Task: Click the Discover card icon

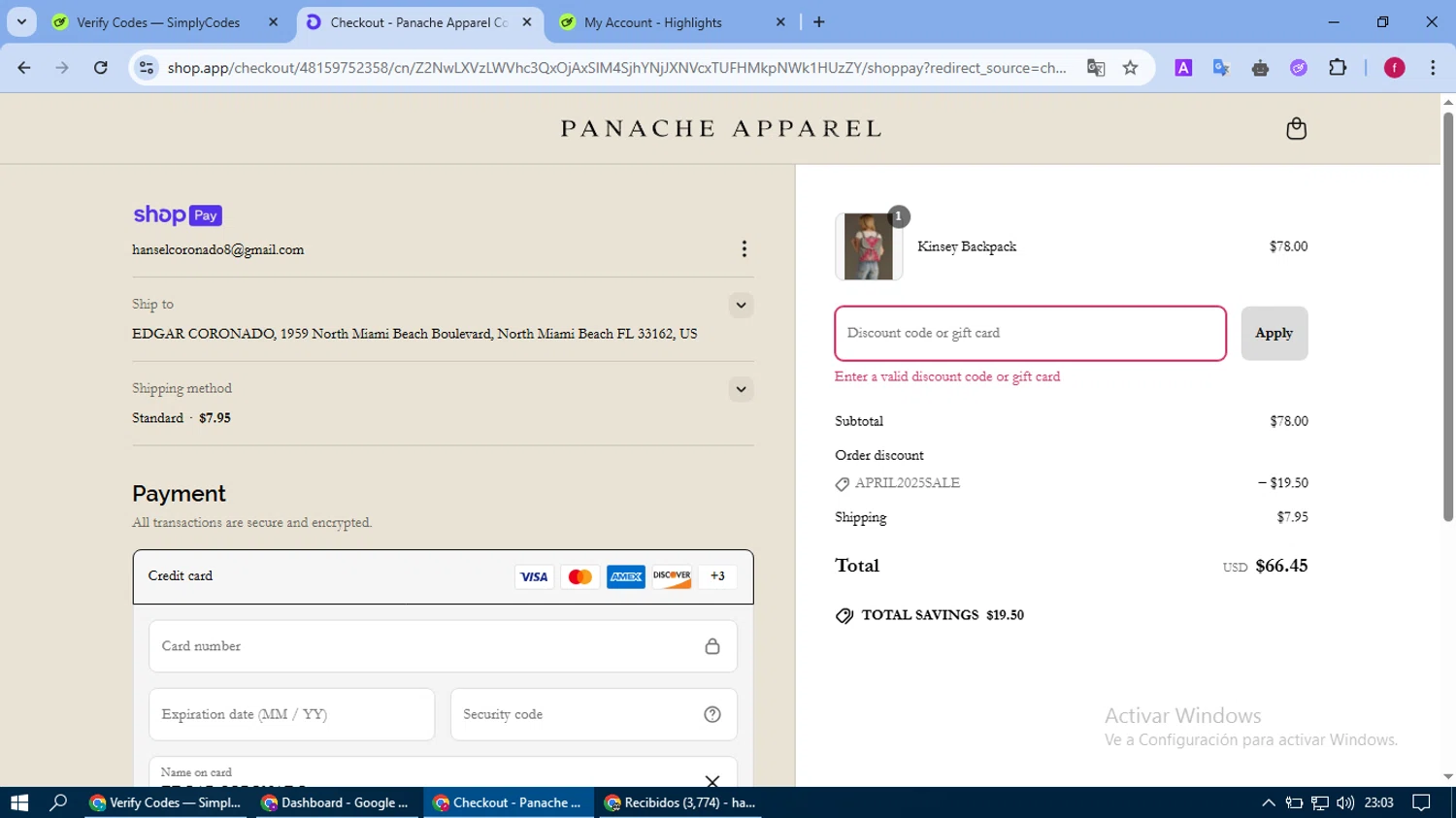Action: click(x=672, y=576)
